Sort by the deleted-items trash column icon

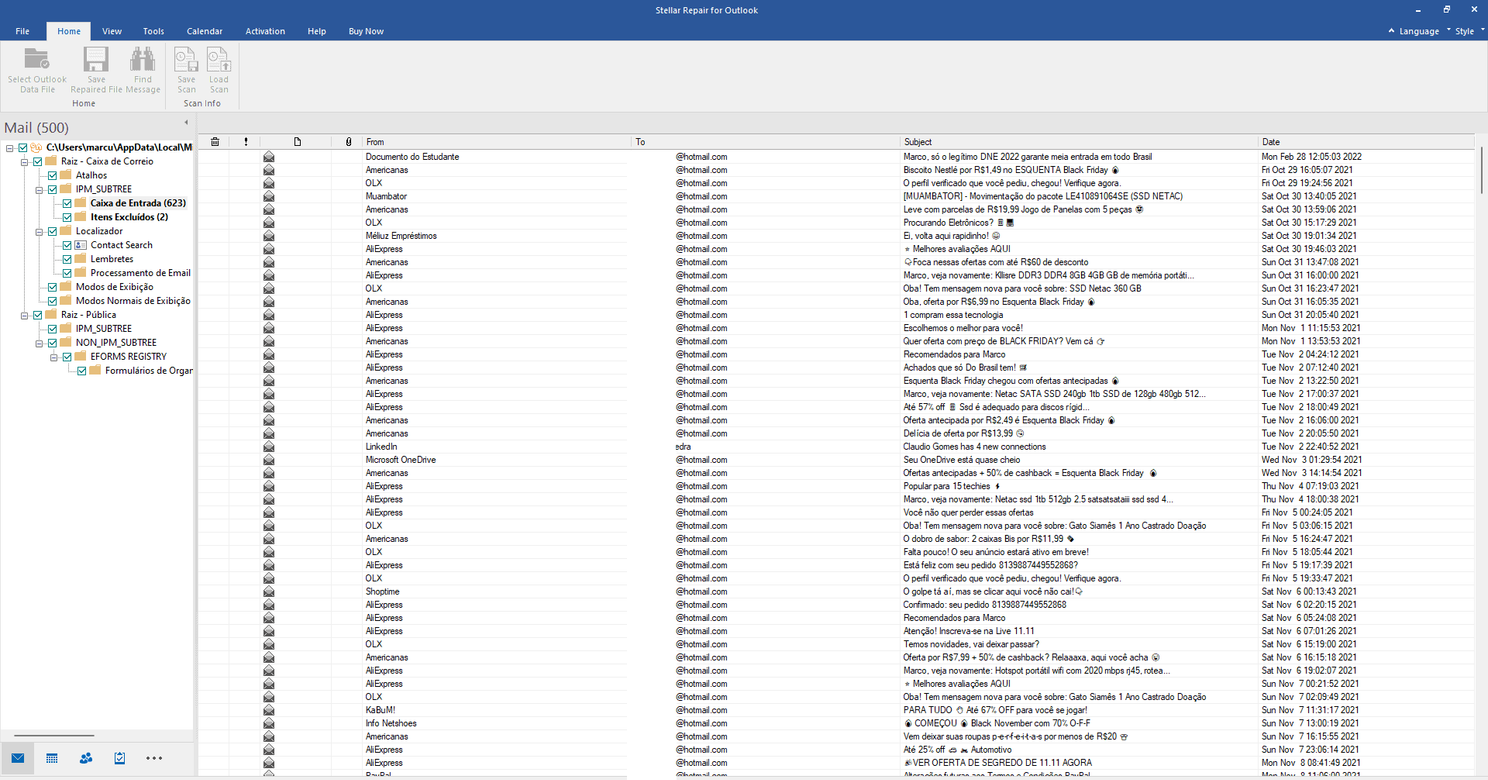point(215,142)
